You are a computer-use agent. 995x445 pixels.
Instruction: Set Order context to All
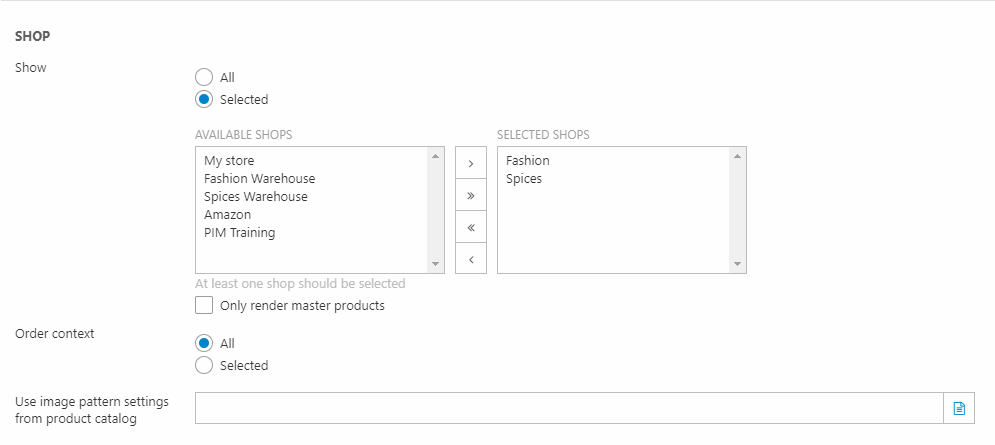pos(204,343)
